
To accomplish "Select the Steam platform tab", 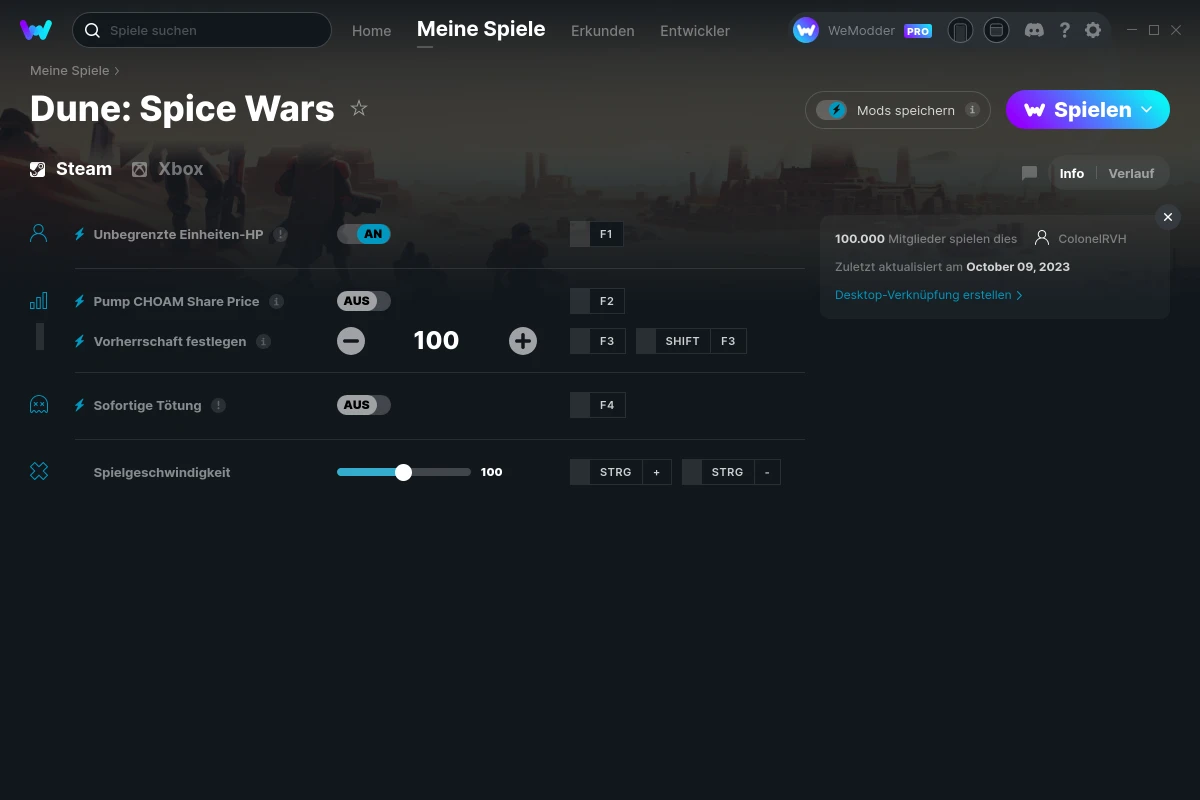I will (71, 169).
